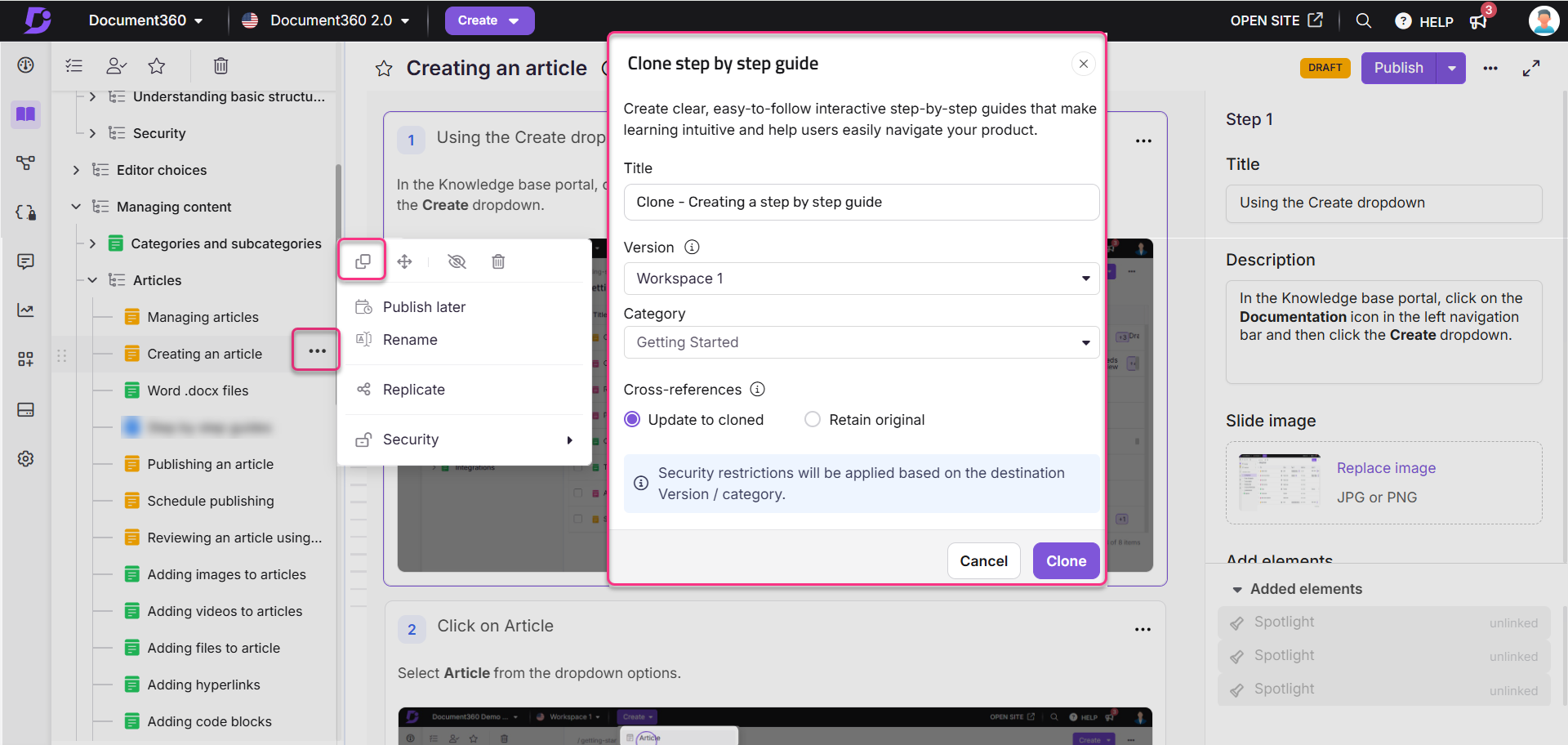The height and width of the screenshot is (745, 1568).
Task: Open more options for Creating an article
Action: 317,350
